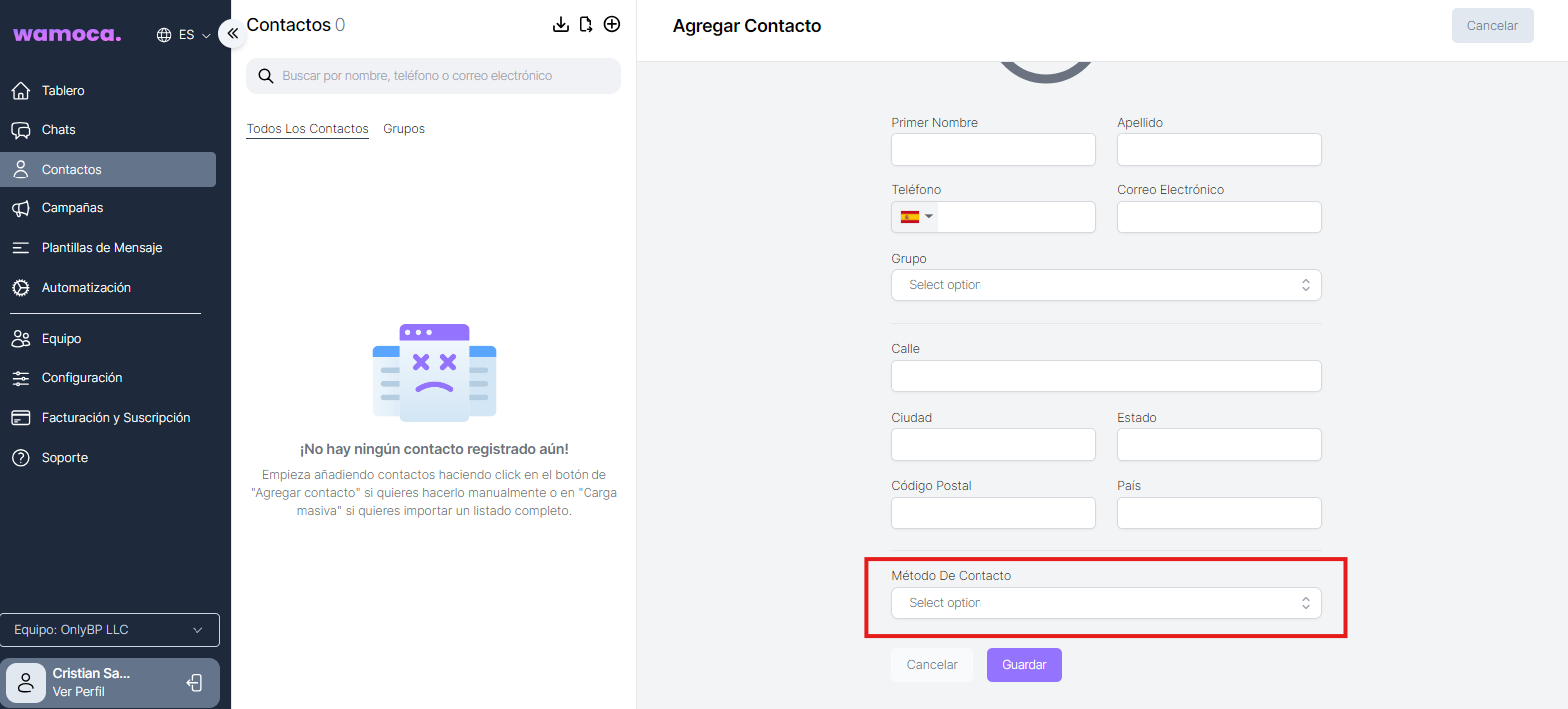Open the phone country flag selector

tap(915, 217)
